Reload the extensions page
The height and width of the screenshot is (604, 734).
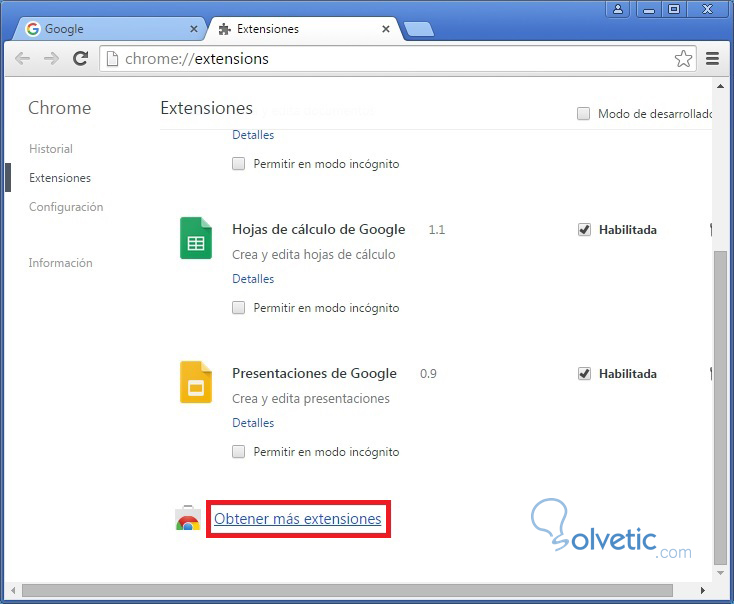tap(81, 58)
